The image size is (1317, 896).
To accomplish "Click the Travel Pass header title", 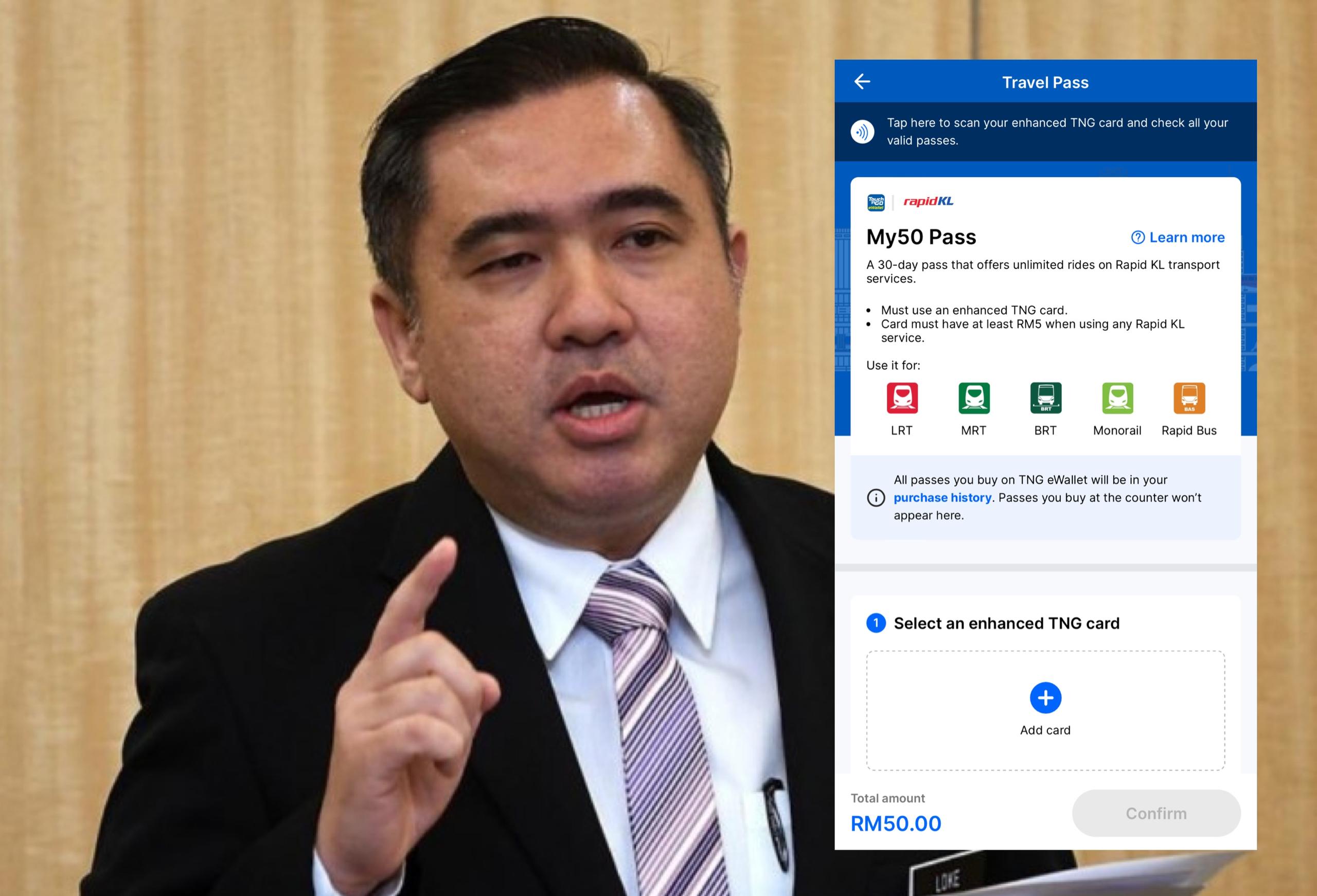I will click(x=1045, y=82).
